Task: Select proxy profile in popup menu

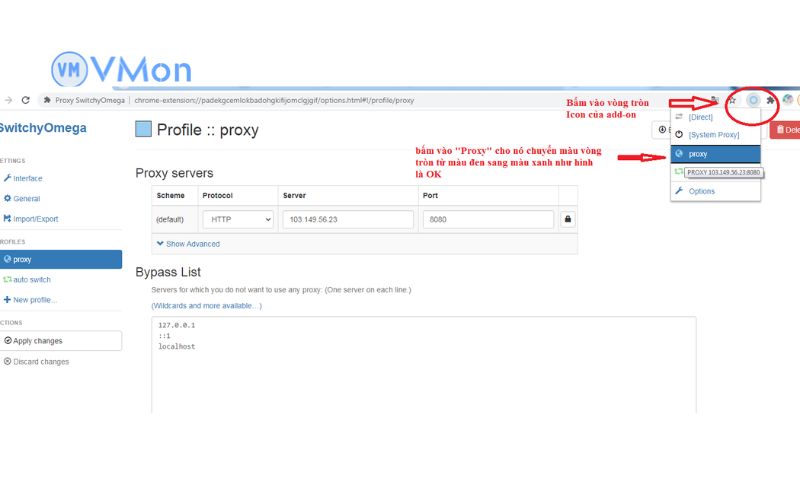Action: tap(715, 154)
